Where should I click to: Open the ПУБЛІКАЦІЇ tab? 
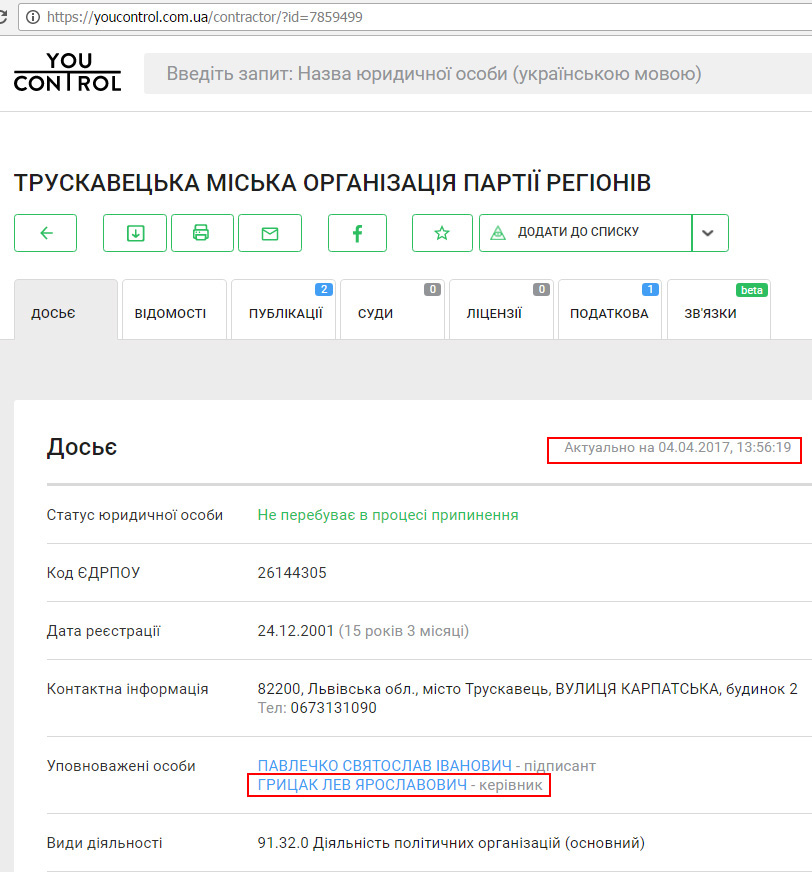(283, 310)
